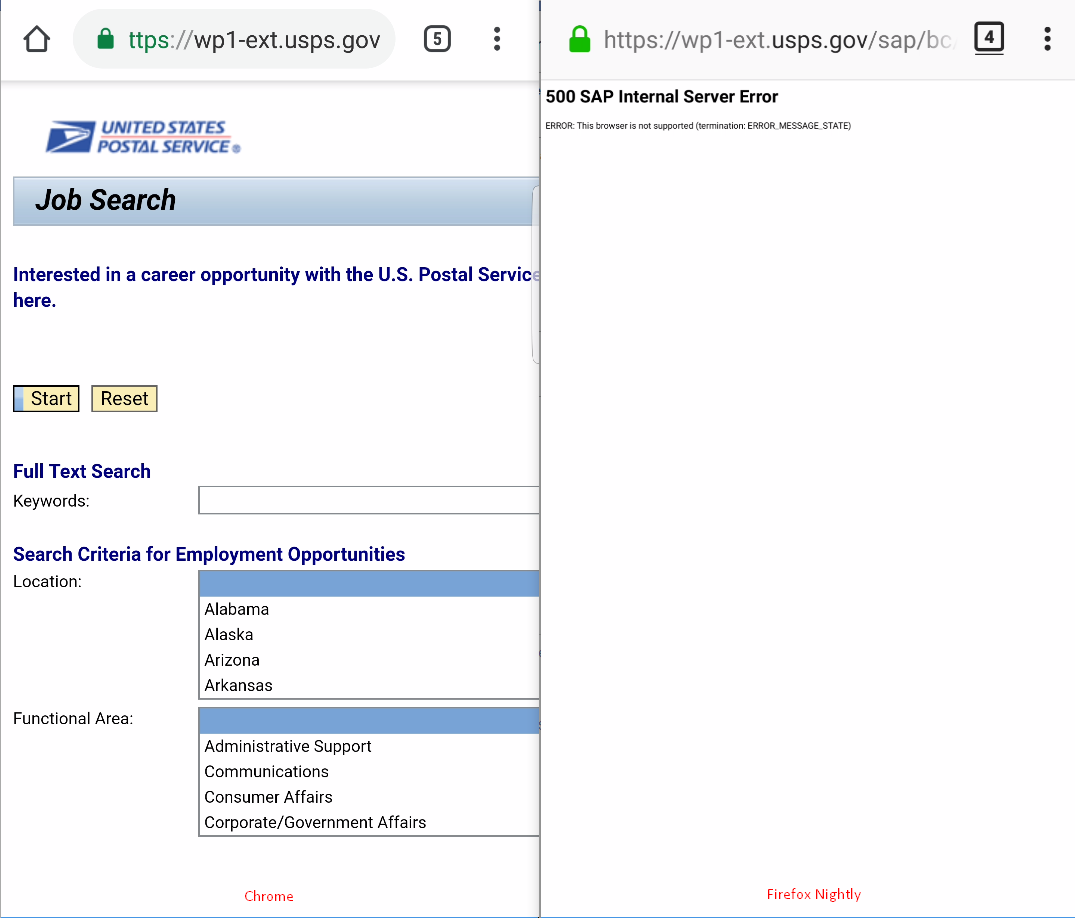Screen dimensions: 1075x918
Task: Open Firefox tab counter showing 4
Action: (x=989, y=38)
